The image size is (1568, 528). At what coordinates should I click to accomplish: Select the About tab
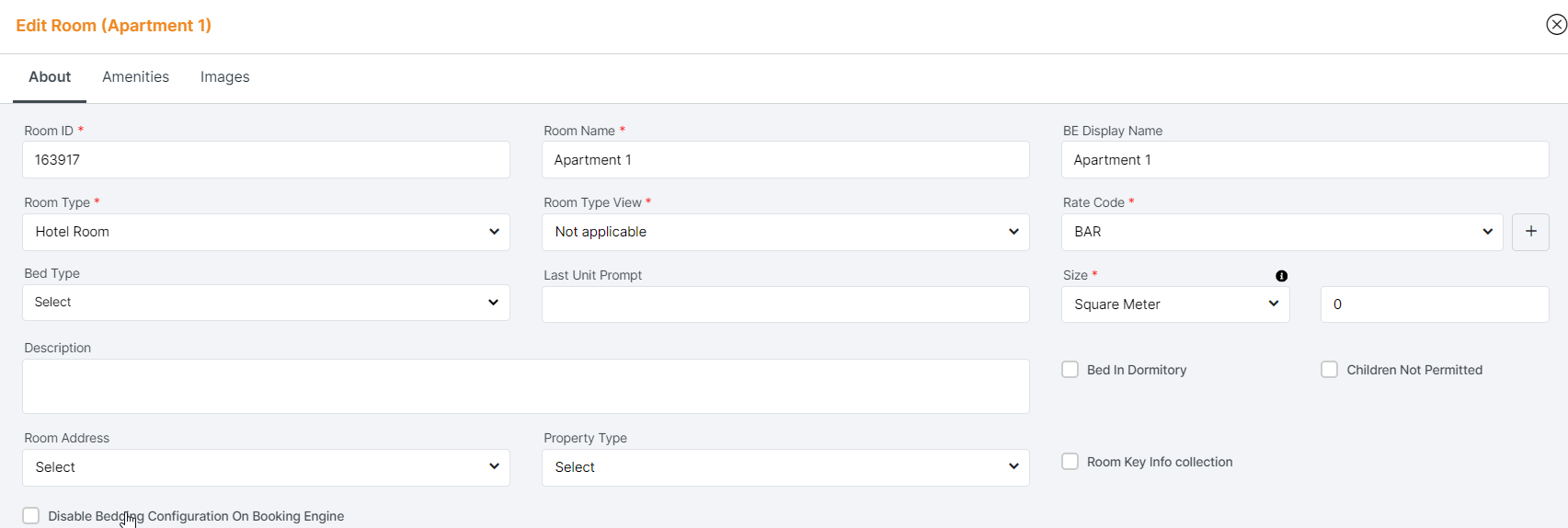50,77
